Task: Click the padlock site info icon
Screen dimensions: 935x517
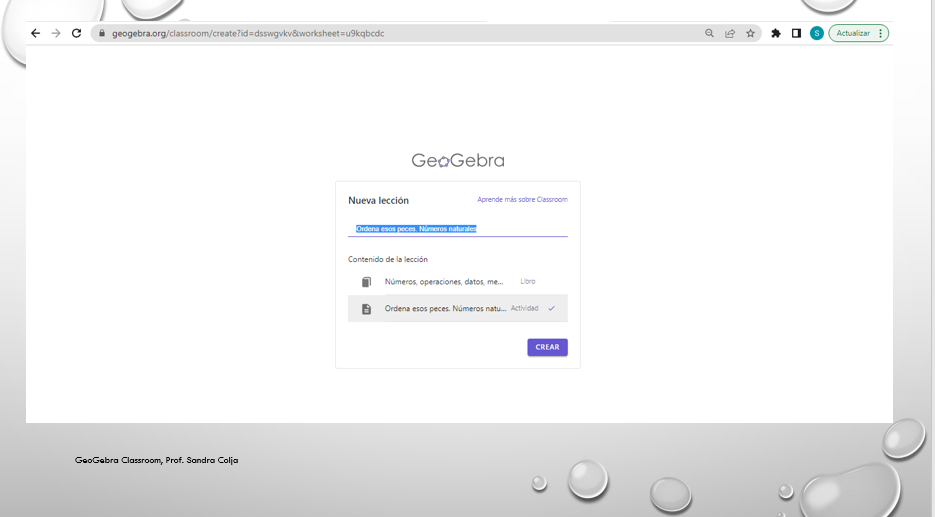Action: pyautogui.click(x=101, y=33)
